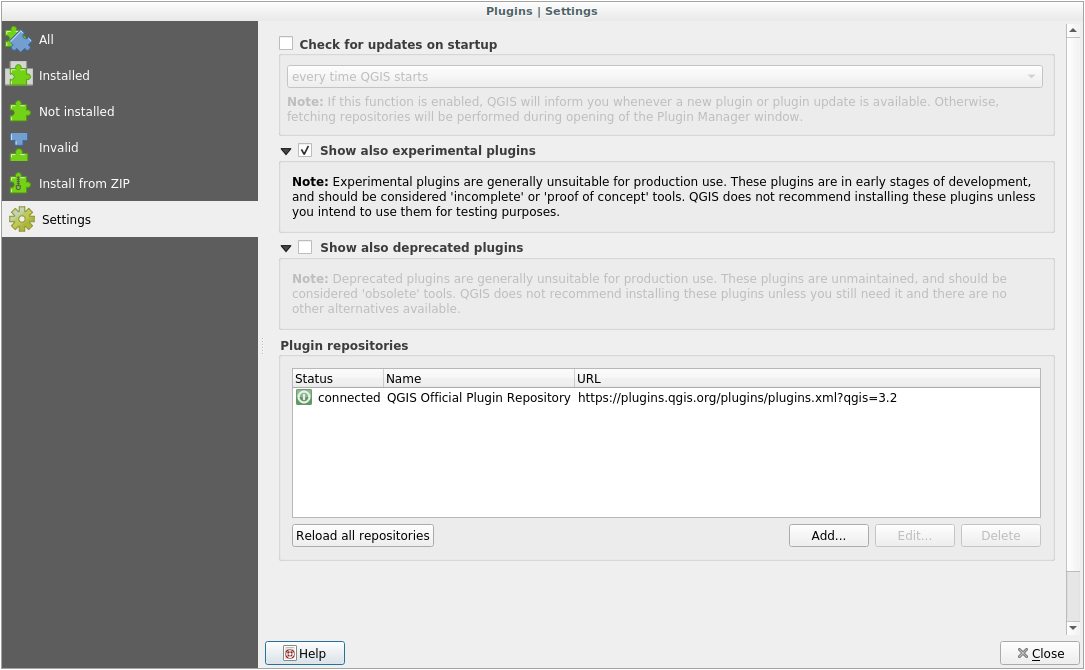Click the Settings breadcrumb label
The height and width of the screenshot is (670, 1085).
coord(571,11)
